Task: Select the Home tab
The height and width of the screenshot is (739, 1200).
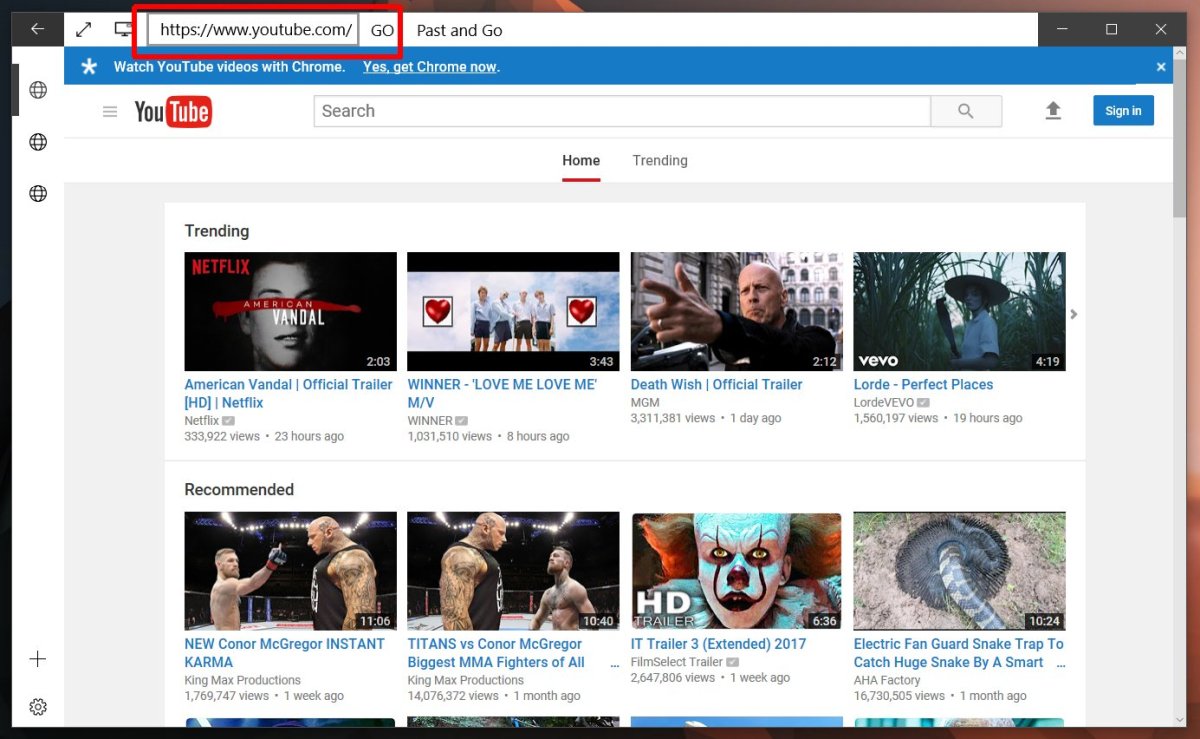Action: [581, 161]
